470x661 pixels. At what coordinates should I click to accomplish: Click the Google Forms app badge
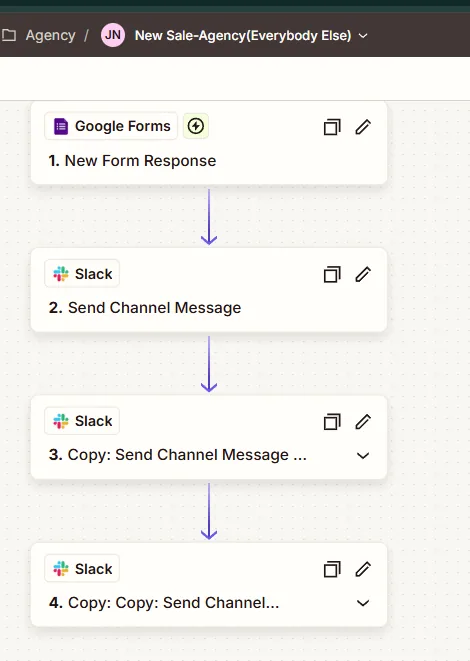click(x=111, y=126)
